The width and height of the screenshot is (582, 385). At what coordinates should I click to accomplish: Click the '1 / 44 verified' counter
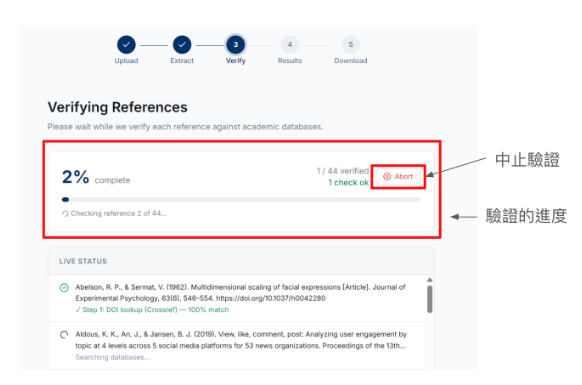[342, 171]
